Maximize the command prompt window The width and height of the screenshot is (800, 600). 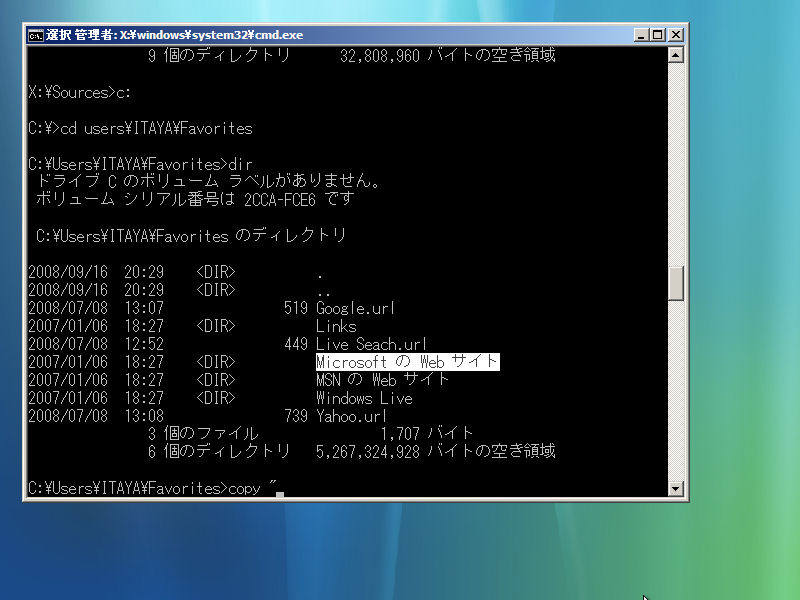tap(658, 35)
